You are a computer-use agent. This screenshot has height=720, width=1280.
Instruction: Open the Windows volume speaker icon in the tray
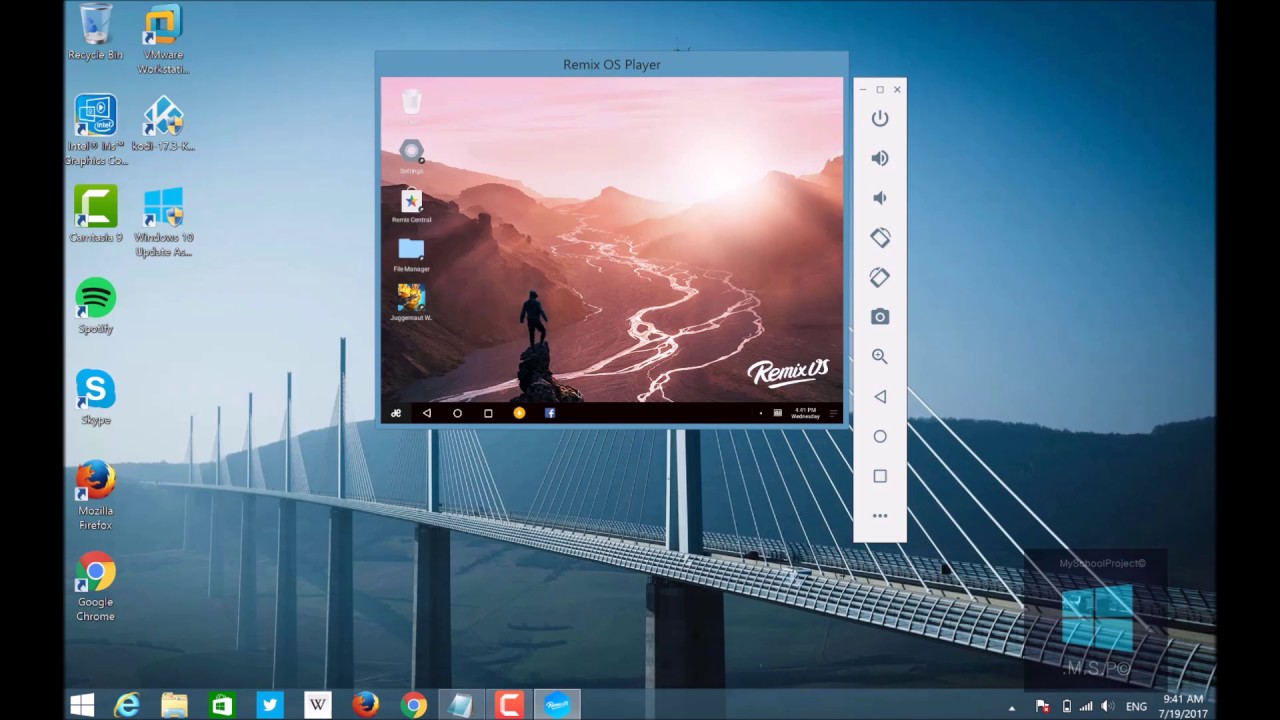tap(1107, 707)
